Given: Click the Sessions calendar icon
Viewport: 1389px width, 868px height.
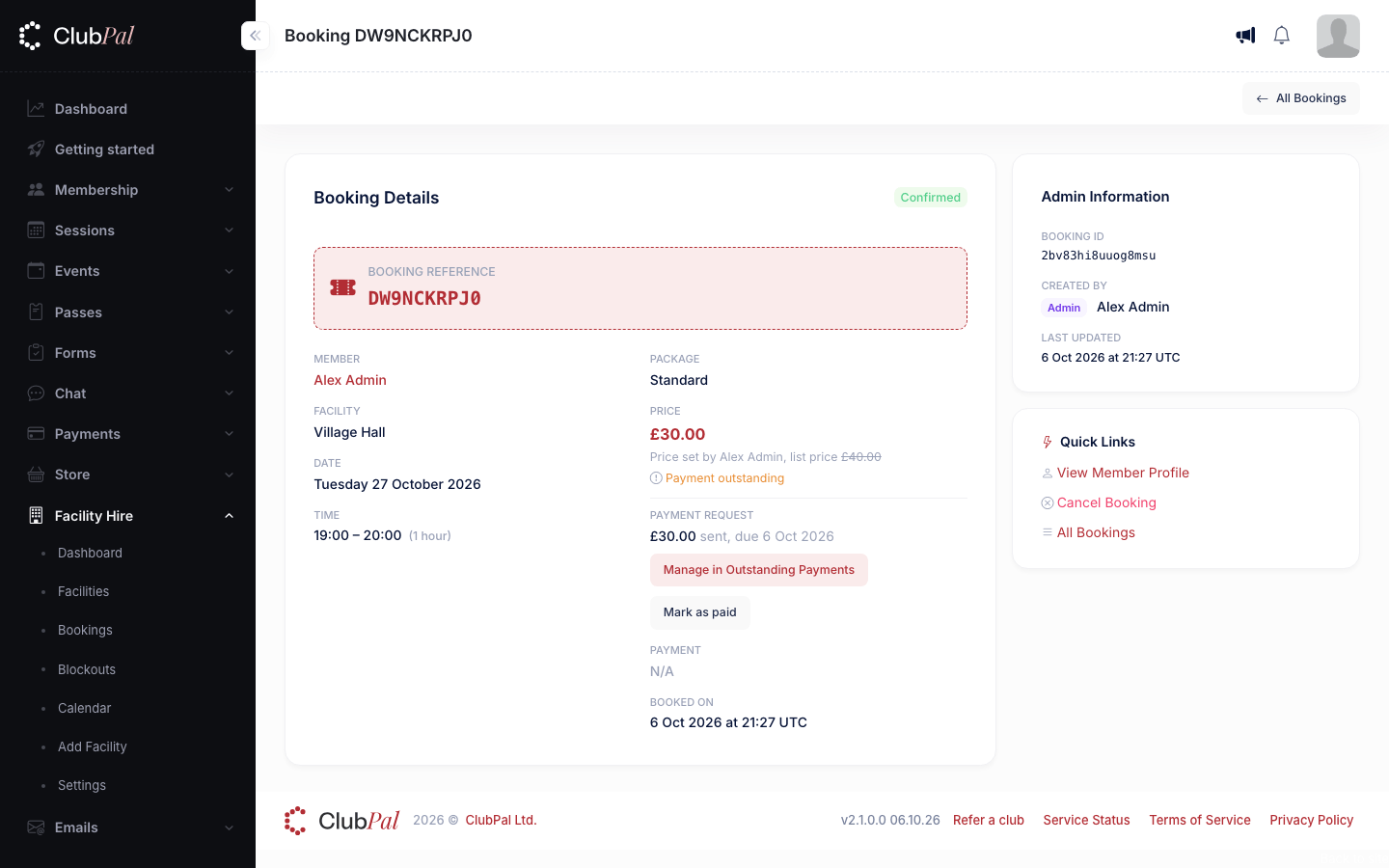Looking at the screenshot, I should 36,231.
